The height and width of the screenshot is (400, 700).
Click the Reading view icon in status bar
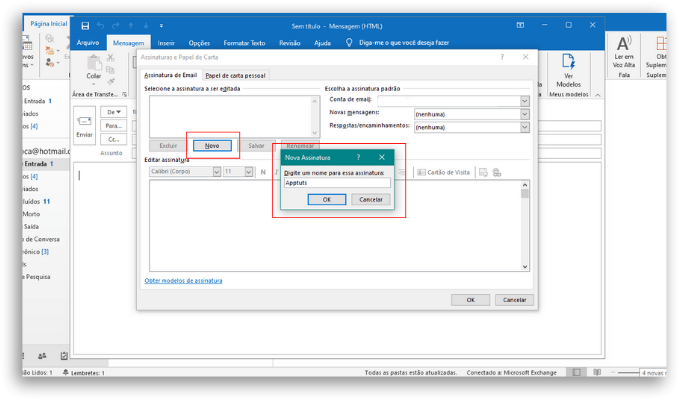pos(597,372)
